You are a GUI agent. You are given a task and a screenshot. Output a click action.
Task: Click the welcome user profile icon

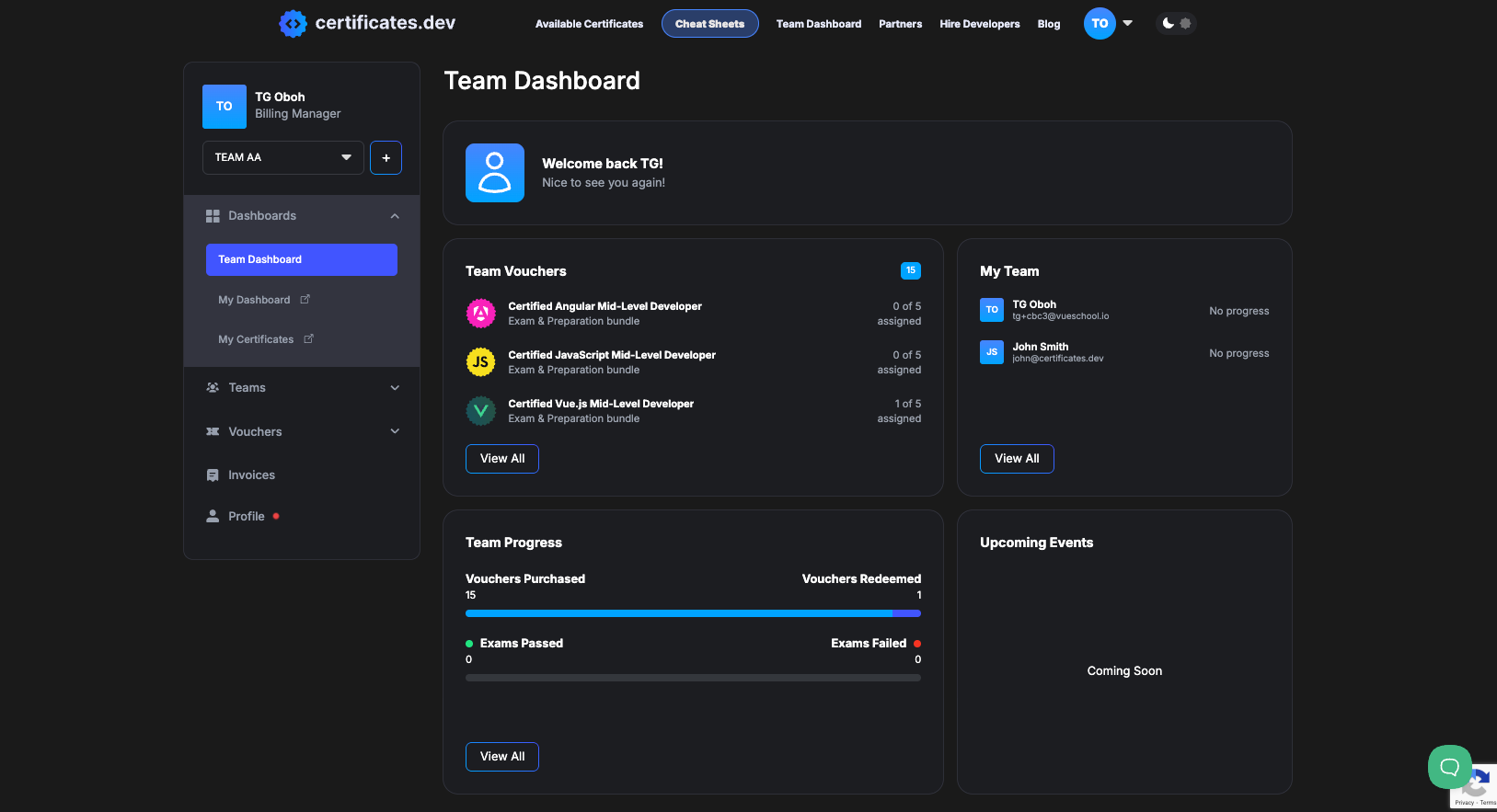[x=494, y=173]
